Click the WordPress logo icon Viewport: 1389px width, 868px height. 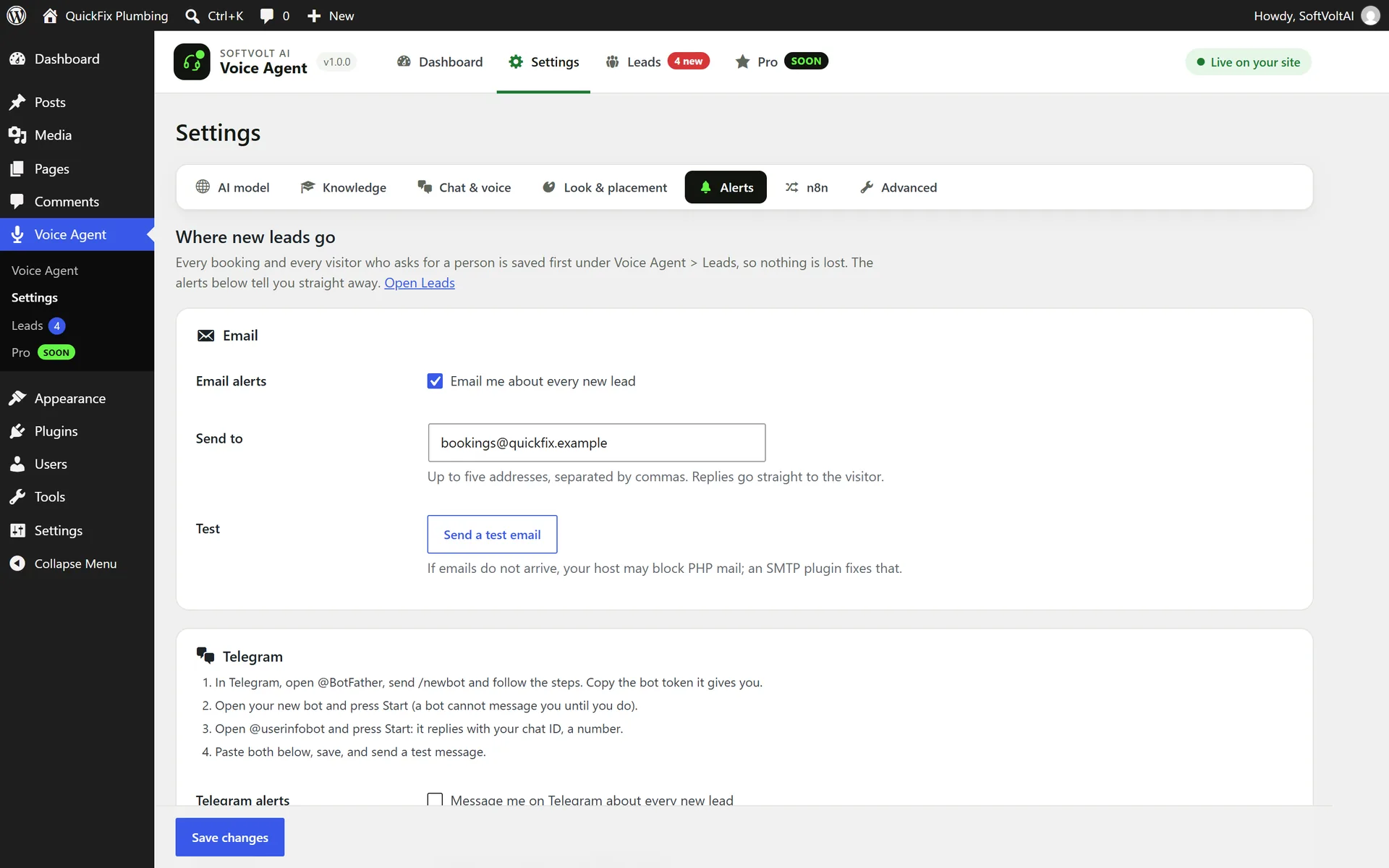click(x=17, y=15)
